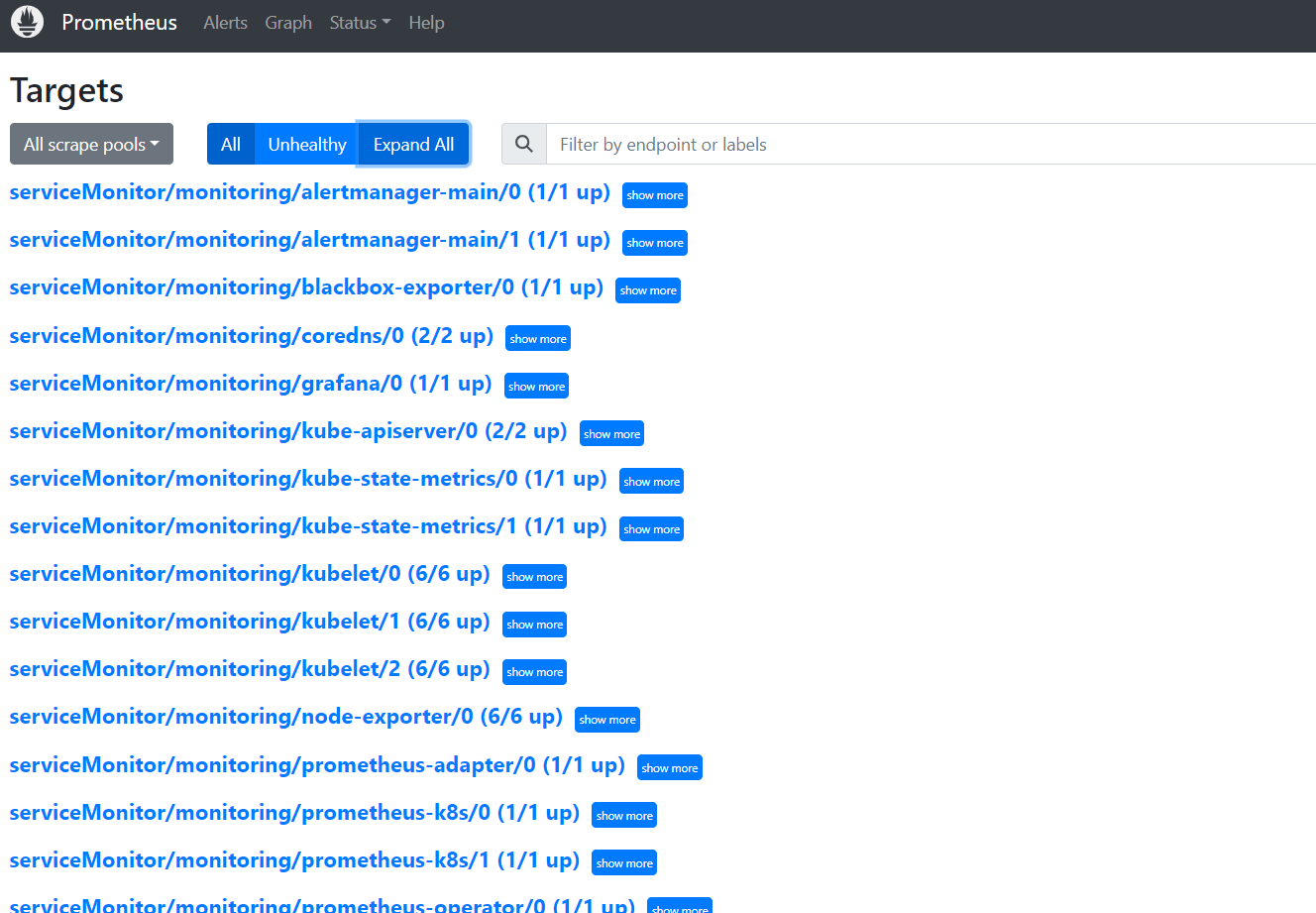Viewport: 1316px width, 913px height.
Task: Select the All targets filter
Action: 231,144
